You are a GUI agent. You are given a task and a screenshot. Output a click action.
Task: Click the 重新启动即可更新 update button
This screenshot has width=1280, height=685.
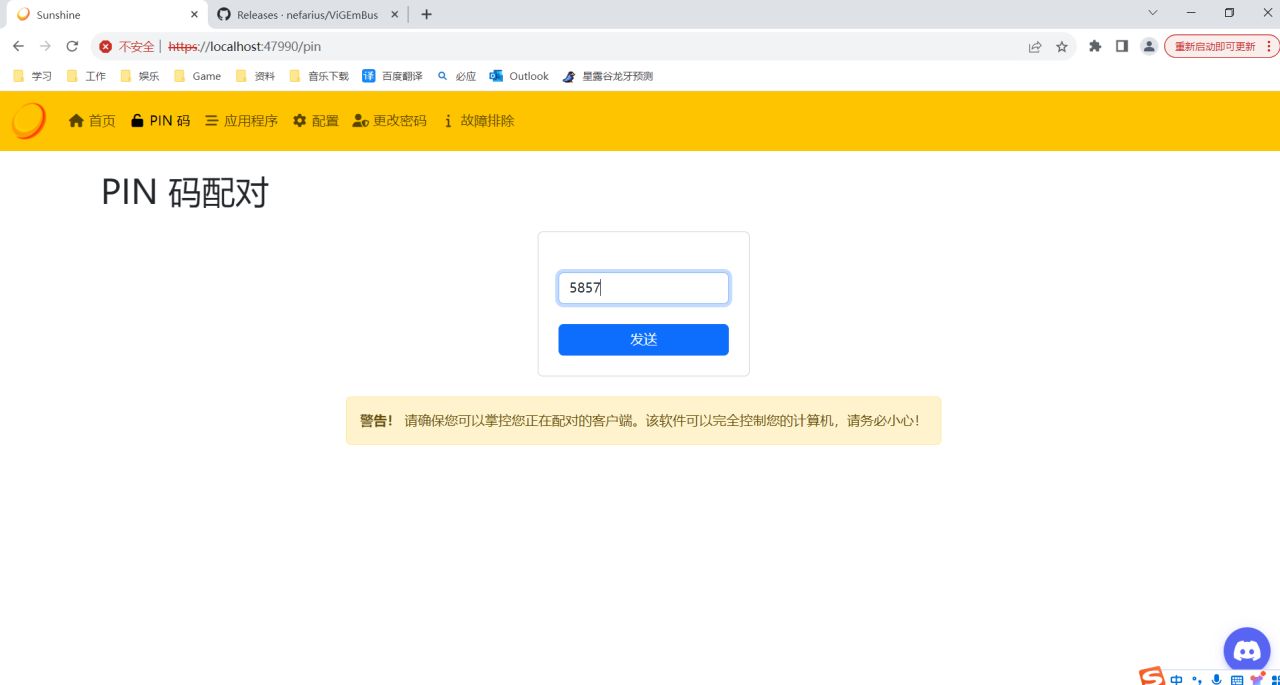[x=1214, y=46]
